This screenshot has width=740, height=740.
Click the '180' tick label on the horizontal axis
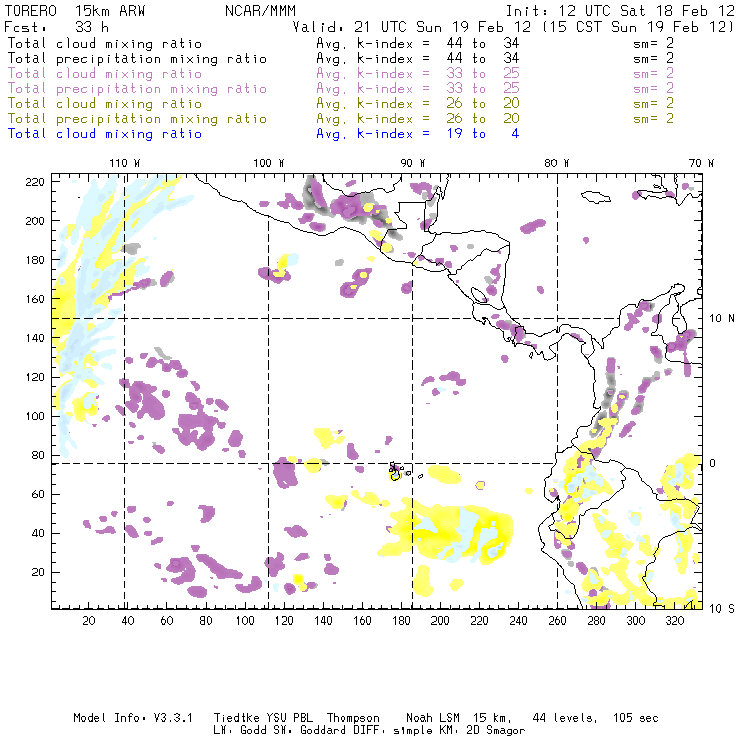(x=401, y=621)
